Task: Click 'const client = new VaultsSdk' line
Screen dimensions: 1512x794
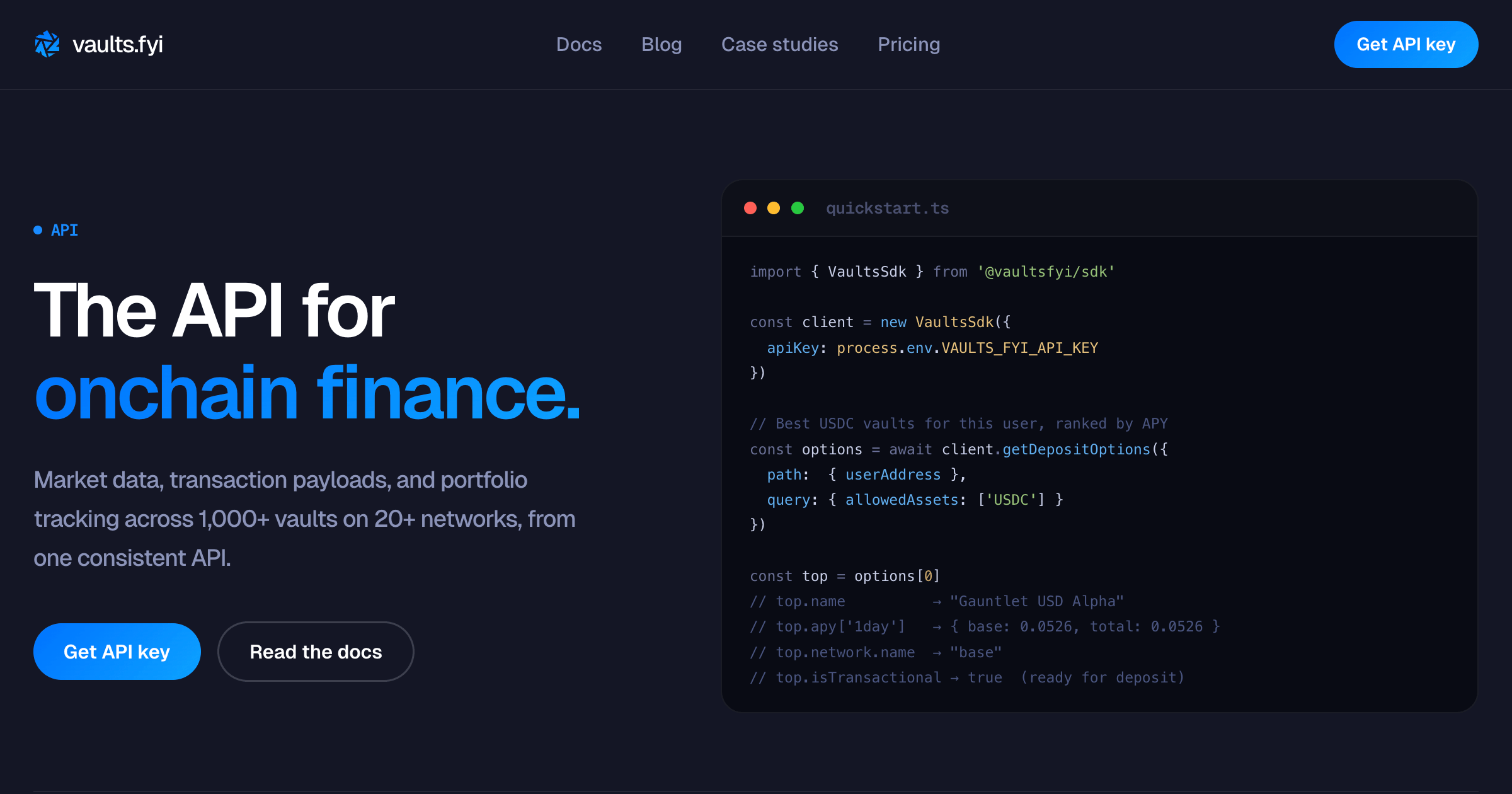Action: point(880,322)
